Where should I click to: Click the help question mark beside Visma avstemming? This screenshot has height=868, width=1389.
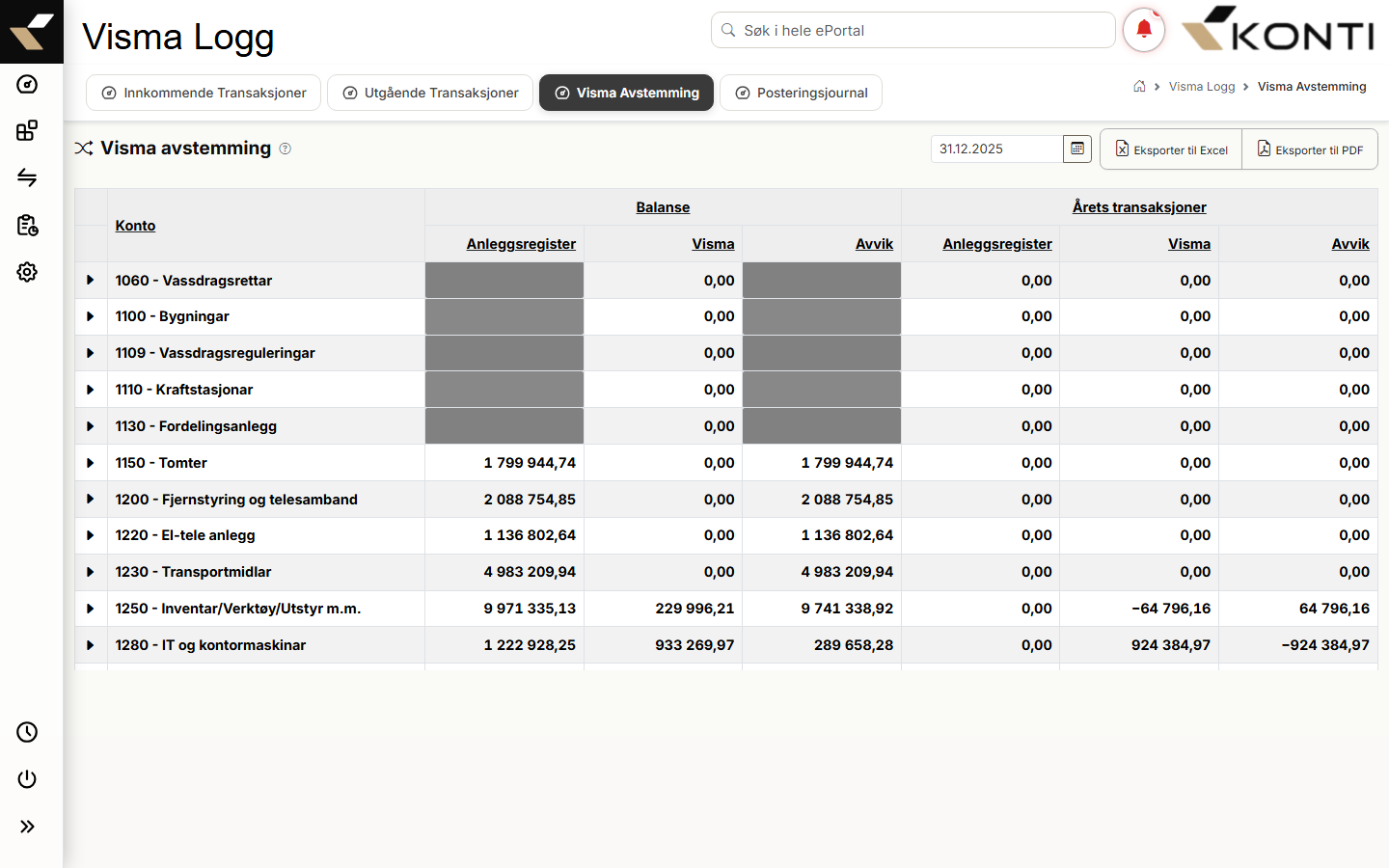(x=286, y=149)
